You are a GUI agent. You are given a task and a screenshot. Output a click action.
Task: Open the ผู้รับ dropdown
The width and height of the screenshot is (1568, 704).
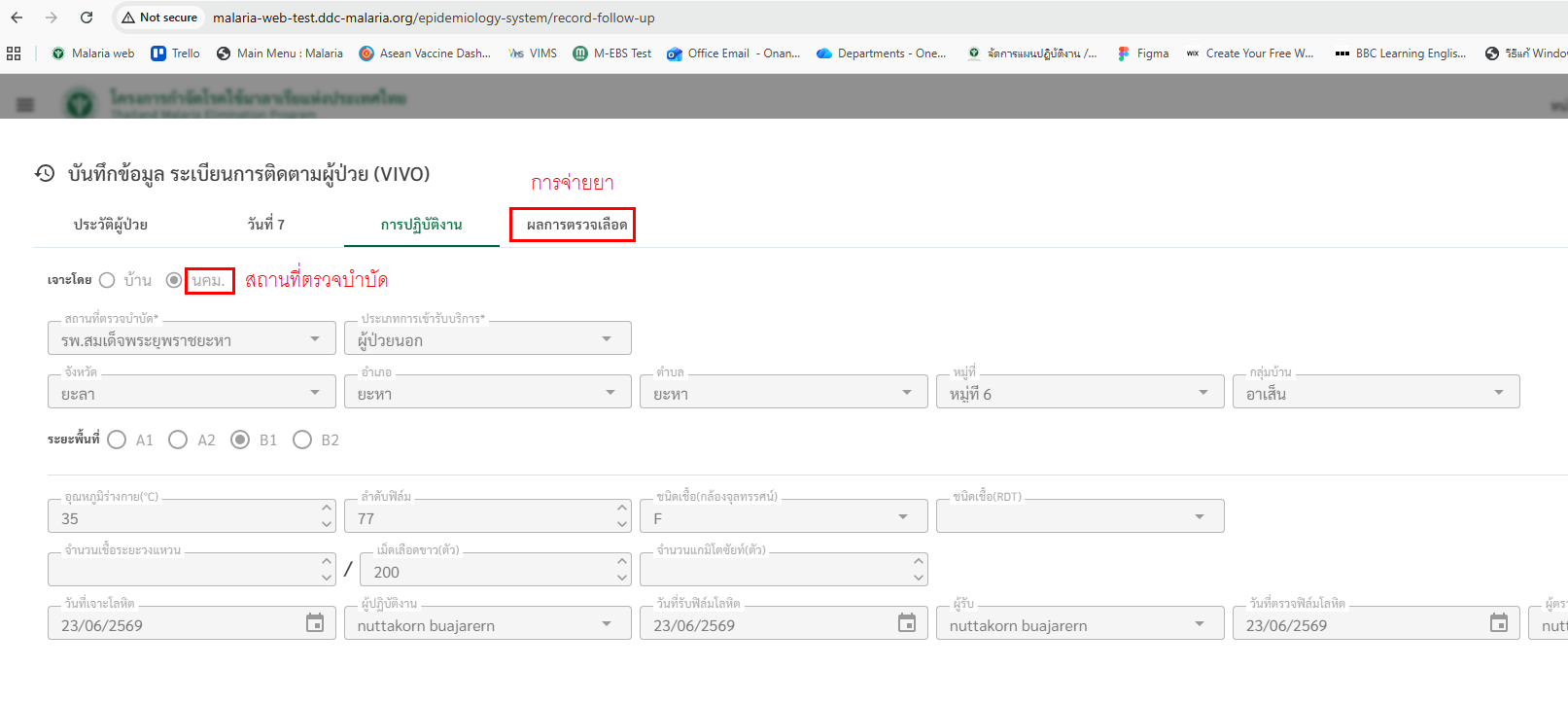click(x=1080, y=623)
